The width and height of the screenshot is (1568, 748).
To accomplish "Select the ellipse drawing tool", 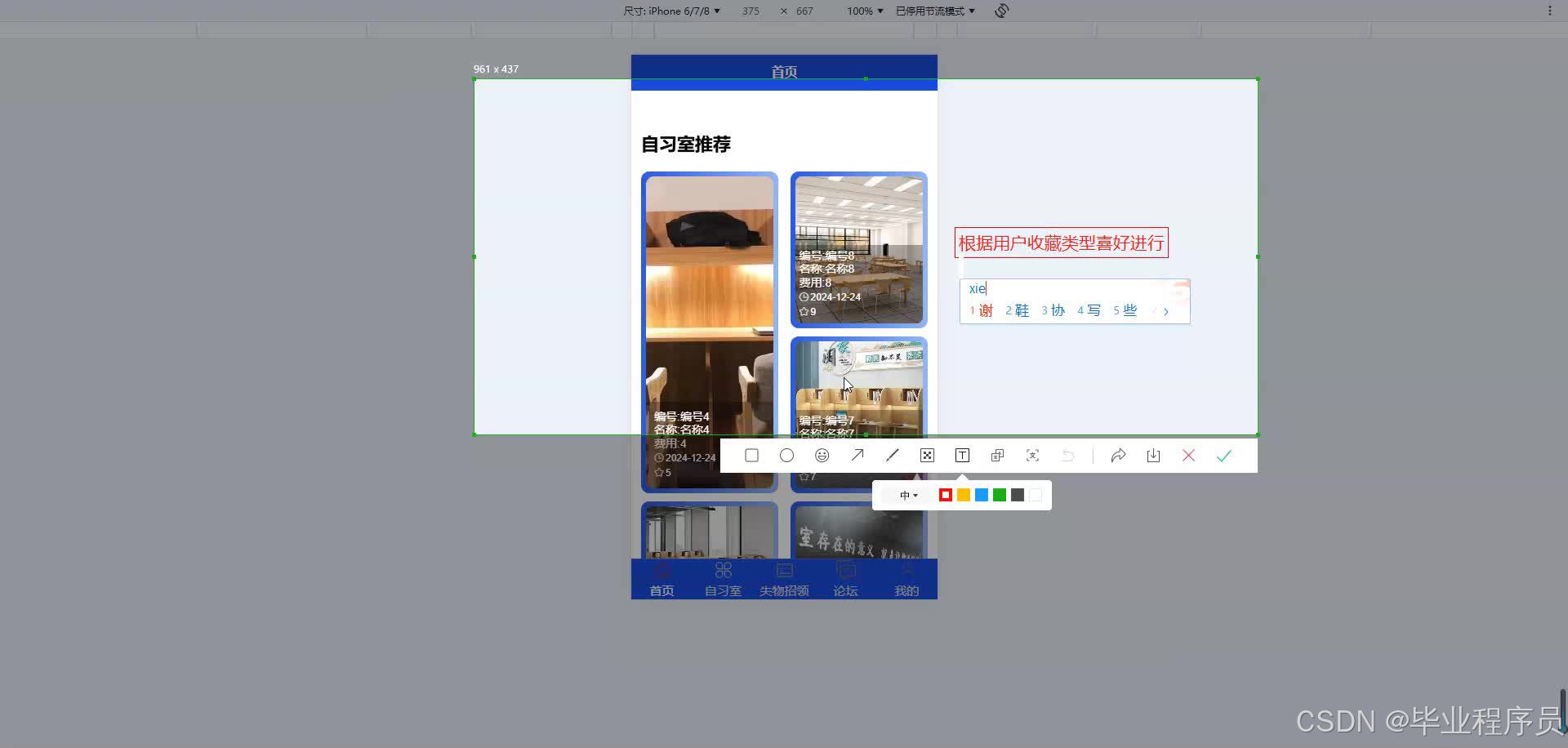I will coord(786,455).
